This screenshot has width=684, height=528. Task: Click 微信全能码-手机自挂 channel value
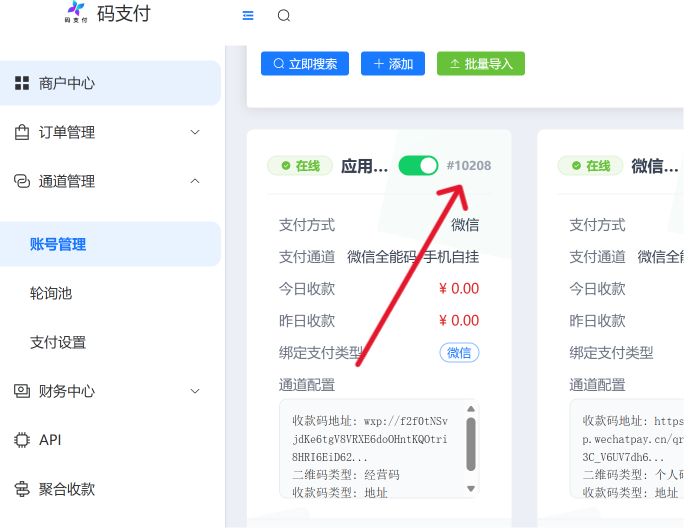[x=413, y=257]
